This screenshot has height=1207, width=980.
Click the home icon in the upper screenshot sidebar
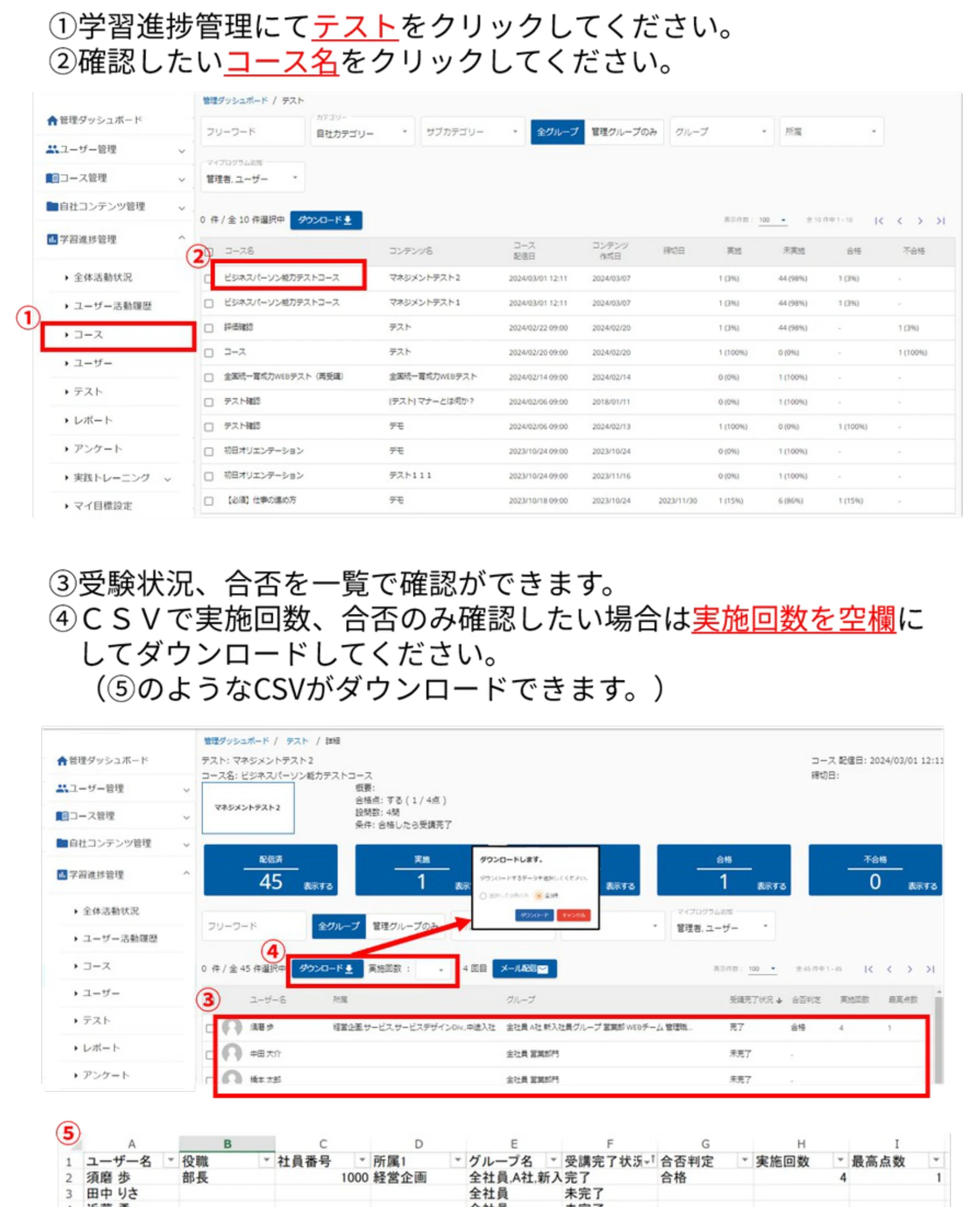coord(53,120)
